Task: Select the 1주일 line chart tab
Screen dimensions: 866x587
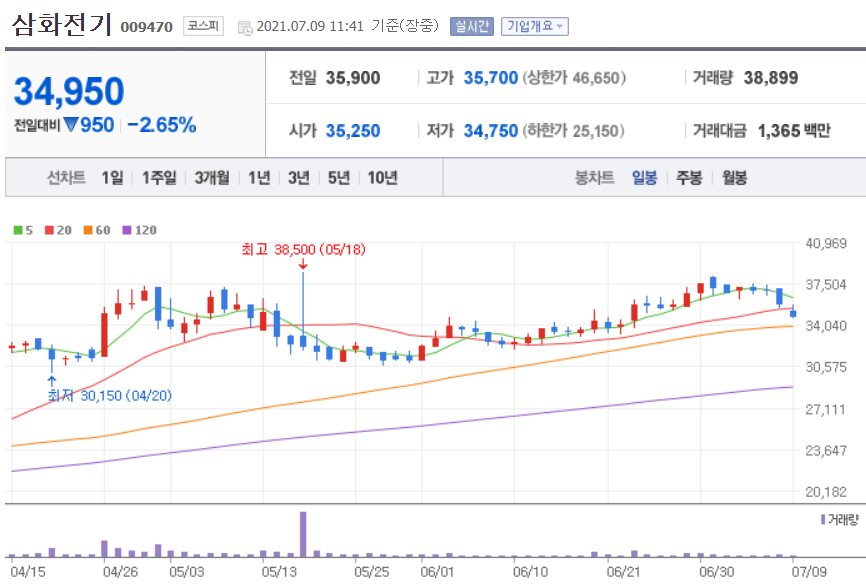Action: pyautogui.click(x=159, y=178)
